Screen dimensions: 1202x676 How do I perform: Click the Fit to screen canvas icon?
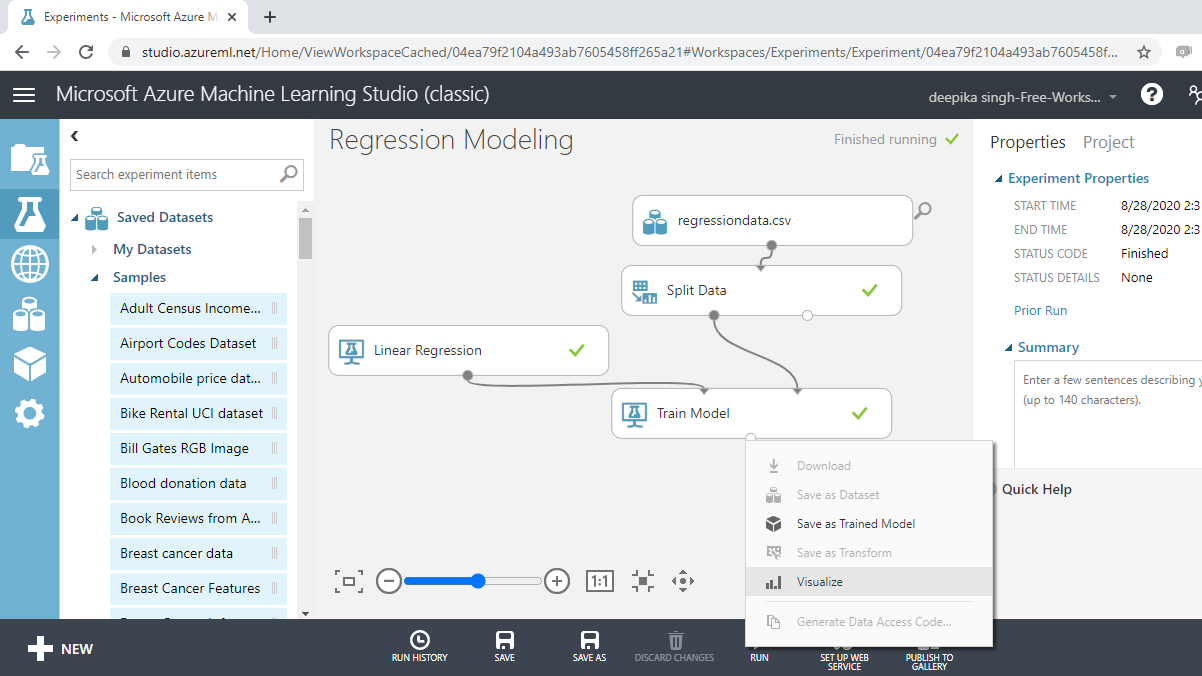click(349, 581)
